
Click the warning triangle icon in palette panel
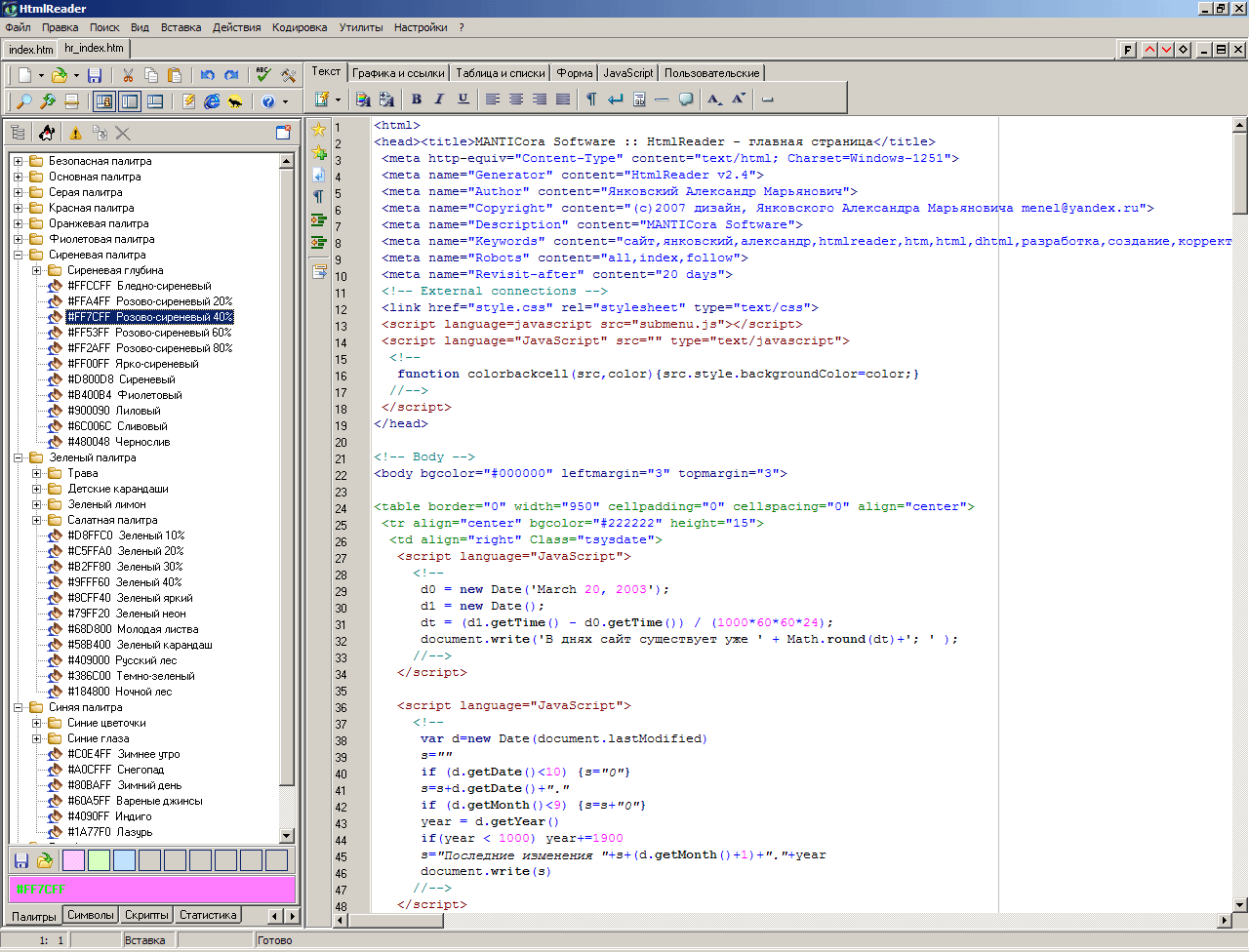coord(75,133)
